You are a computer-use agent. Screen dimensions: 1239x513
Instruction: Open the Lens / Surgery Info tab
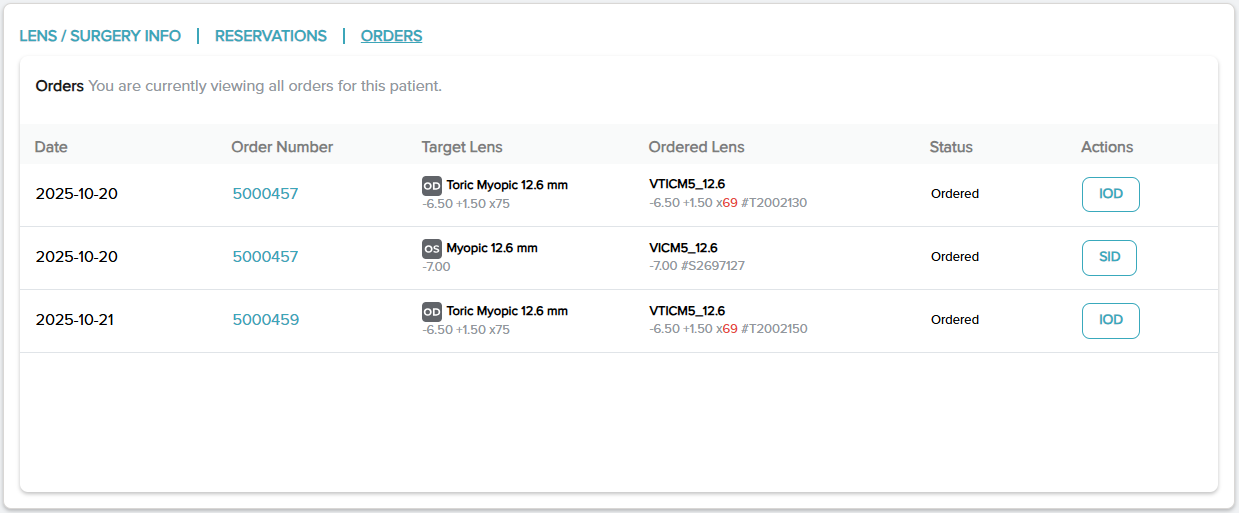click(x=100, y=36)
